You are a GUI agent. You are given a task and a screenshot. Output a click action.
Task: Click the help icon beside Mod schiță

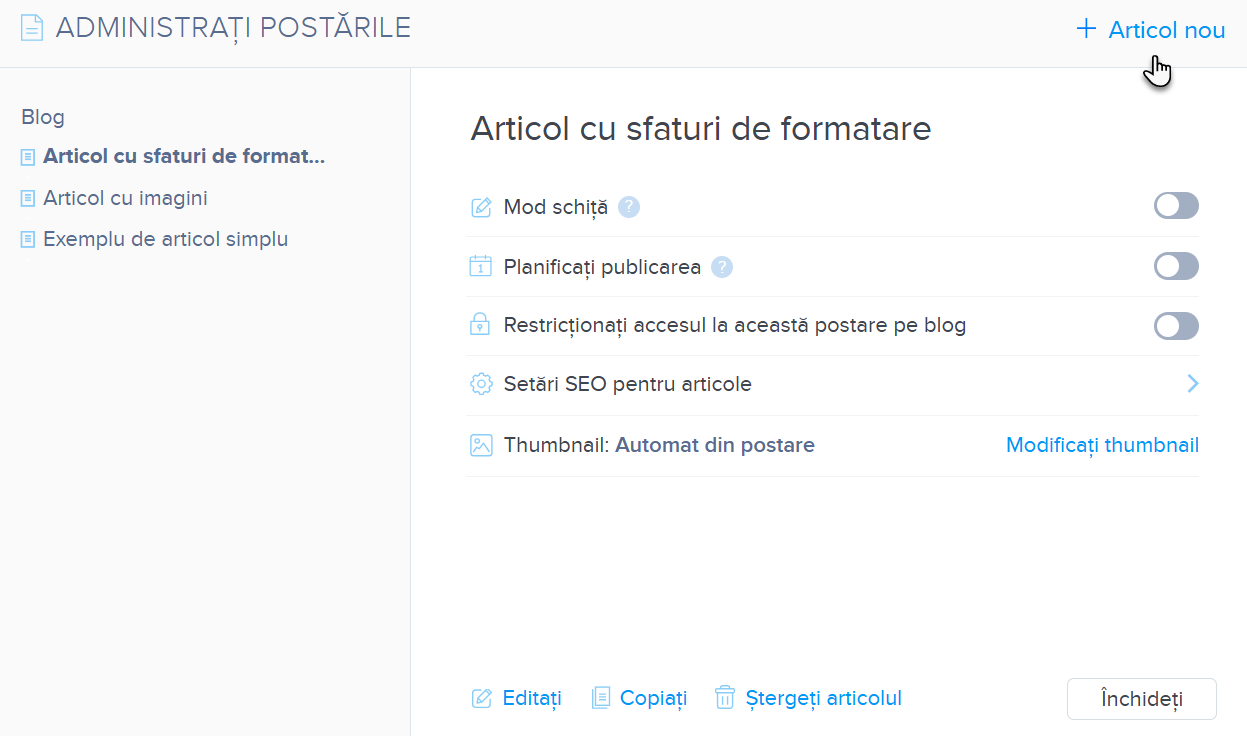[628, 207]
